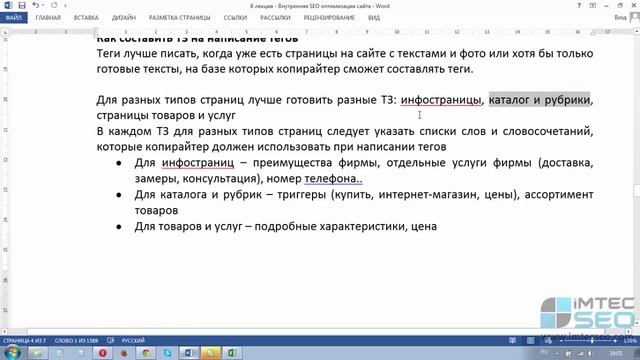Click the underlined word "инфостраниц" in first bullet
The height and width of the screenshot is (360, 640).
tap(198, 162)
